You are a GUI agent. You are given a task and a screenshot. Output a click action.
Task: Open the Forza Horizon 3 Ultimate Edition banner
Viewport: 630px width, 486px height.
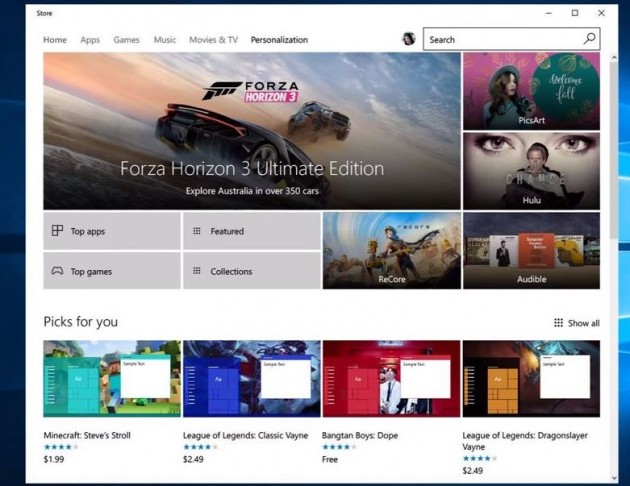click(x=252, y=131)
